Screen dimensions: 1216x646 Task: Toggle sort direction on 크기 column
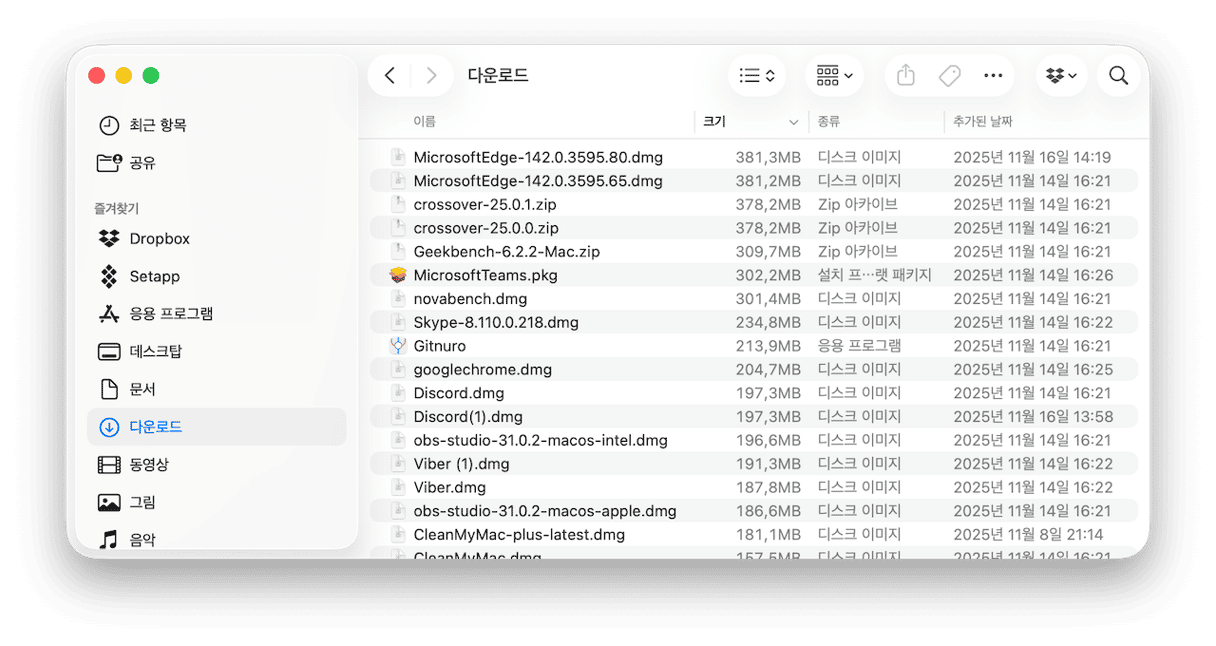[x=793, y=122]
